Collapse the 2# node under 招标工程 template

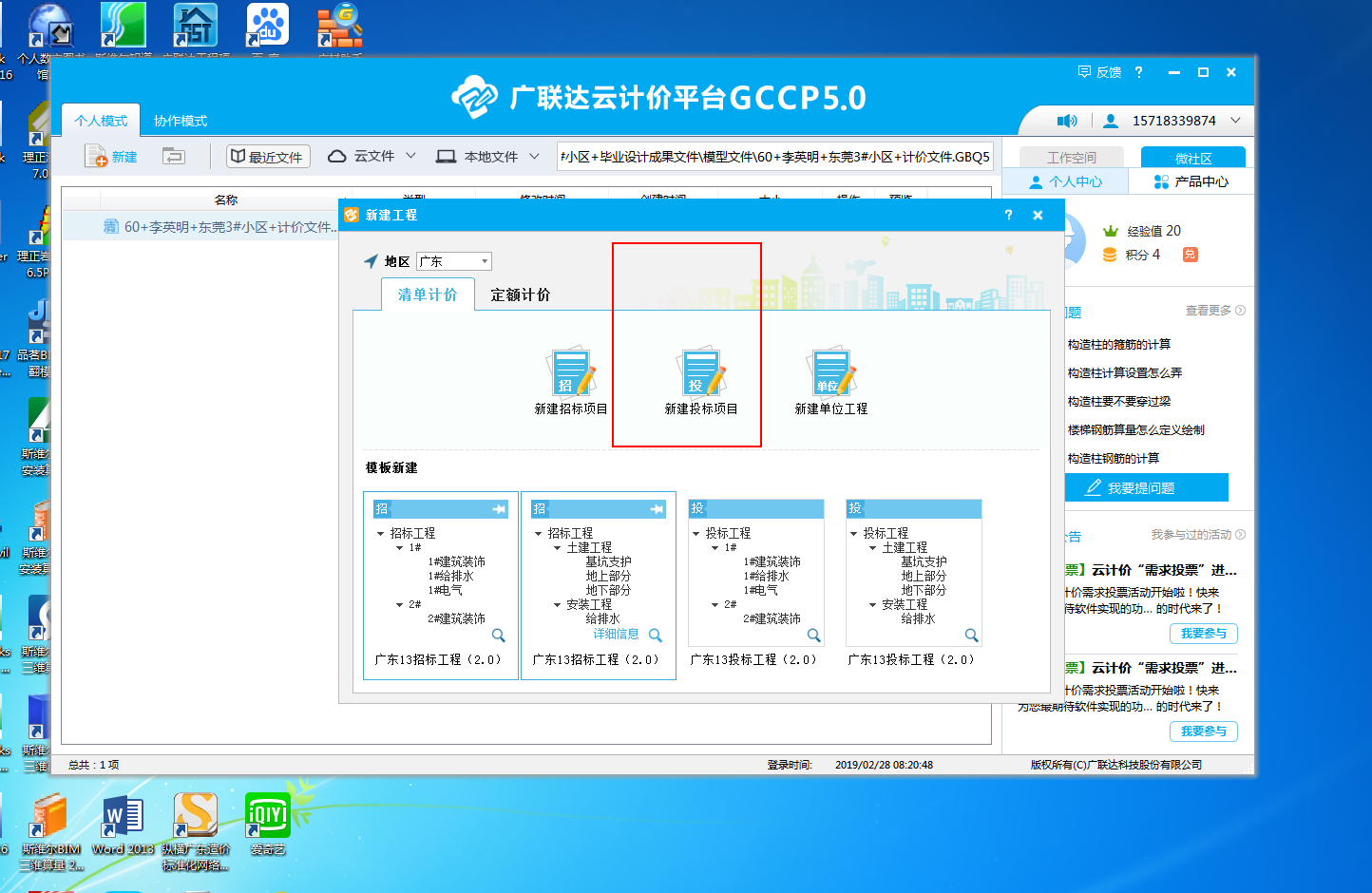tap(400, 604)
